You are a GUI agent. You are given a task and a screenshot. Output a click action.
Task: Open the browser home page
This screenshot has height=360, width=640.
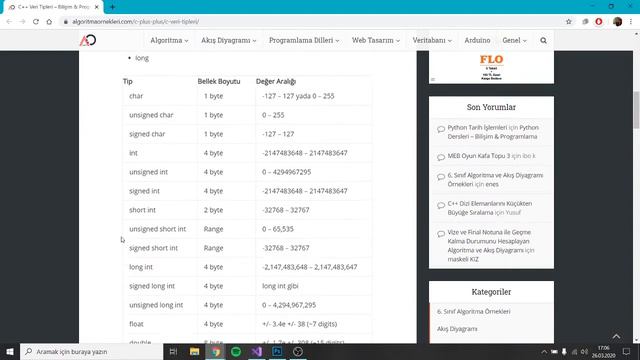pos(49,22)
